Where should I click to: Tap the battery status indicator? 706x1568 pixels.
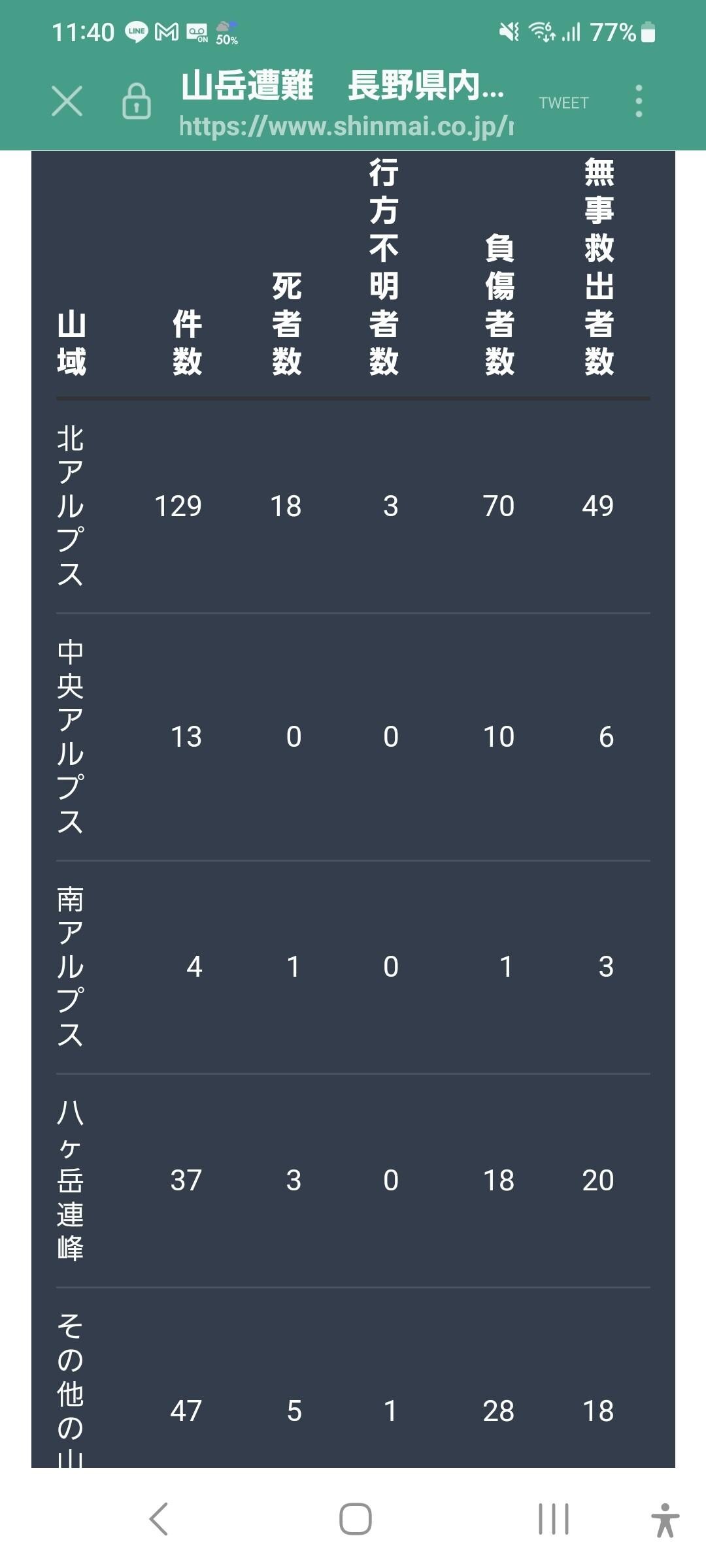pos(648,32)
